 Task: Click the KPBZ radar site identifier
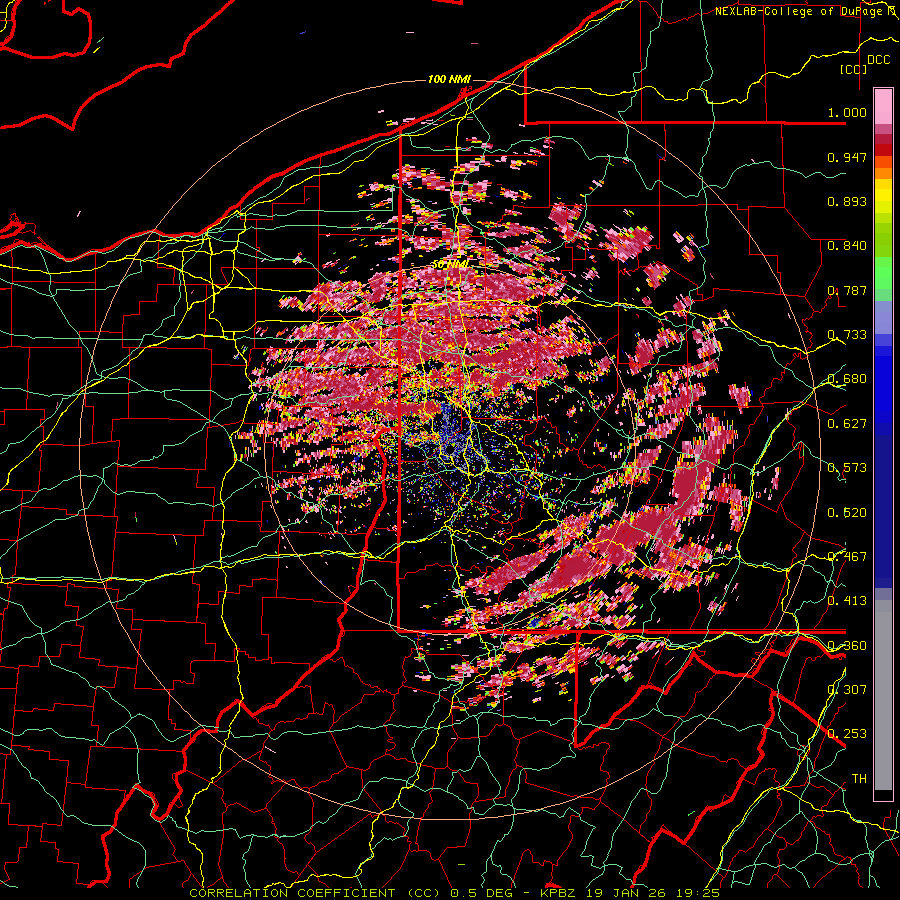point(559,893)
